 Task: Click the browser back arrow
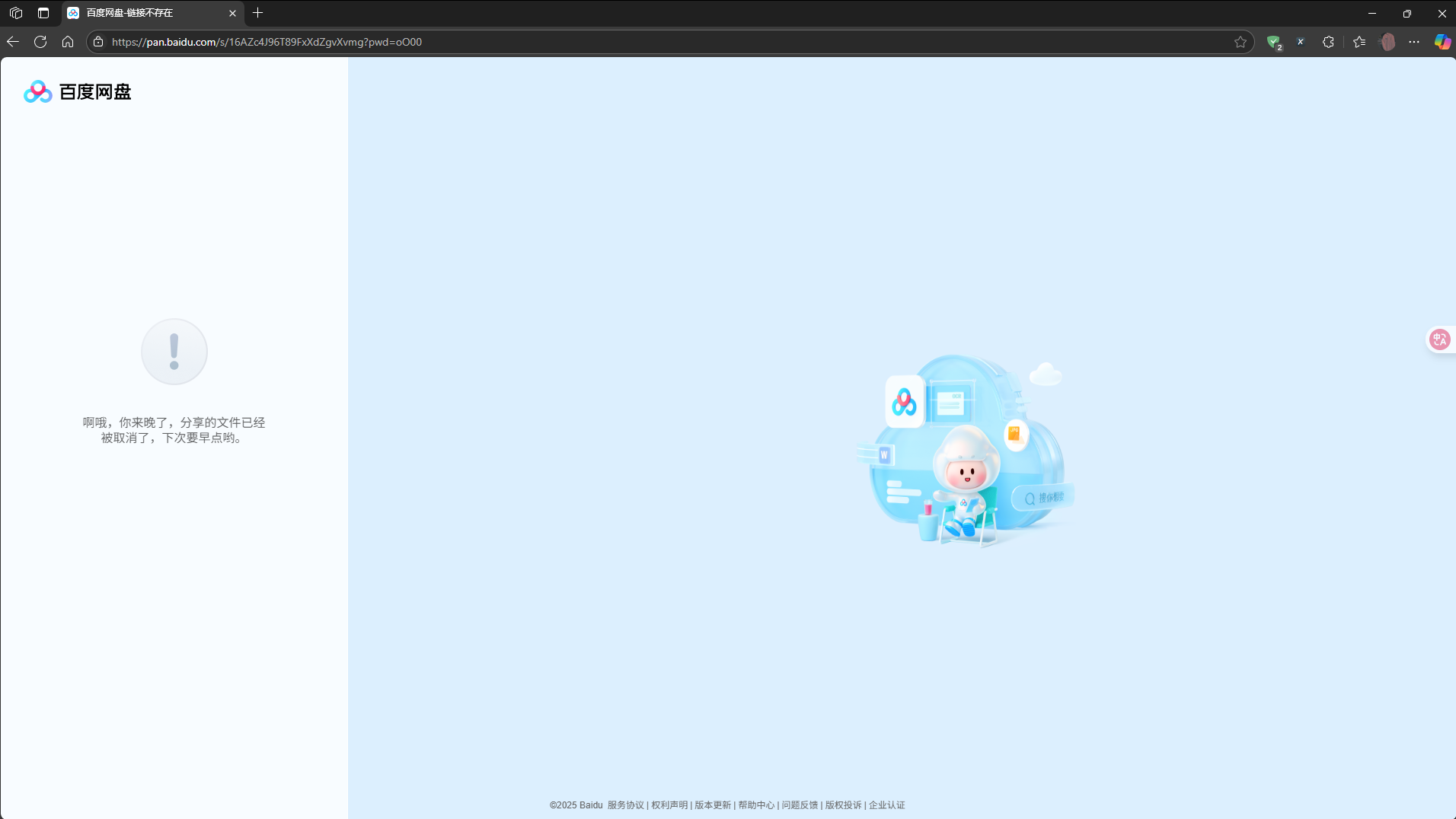click(13, 42)
